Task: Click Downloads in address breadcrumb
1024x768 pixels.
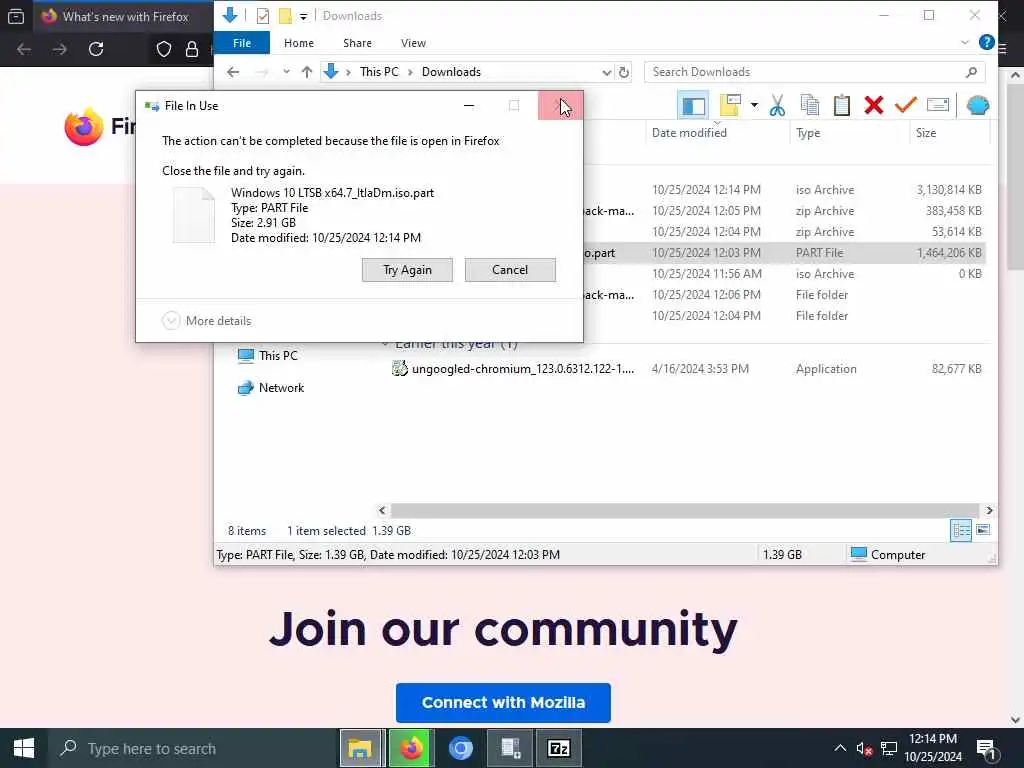Action: coord(451,72)
